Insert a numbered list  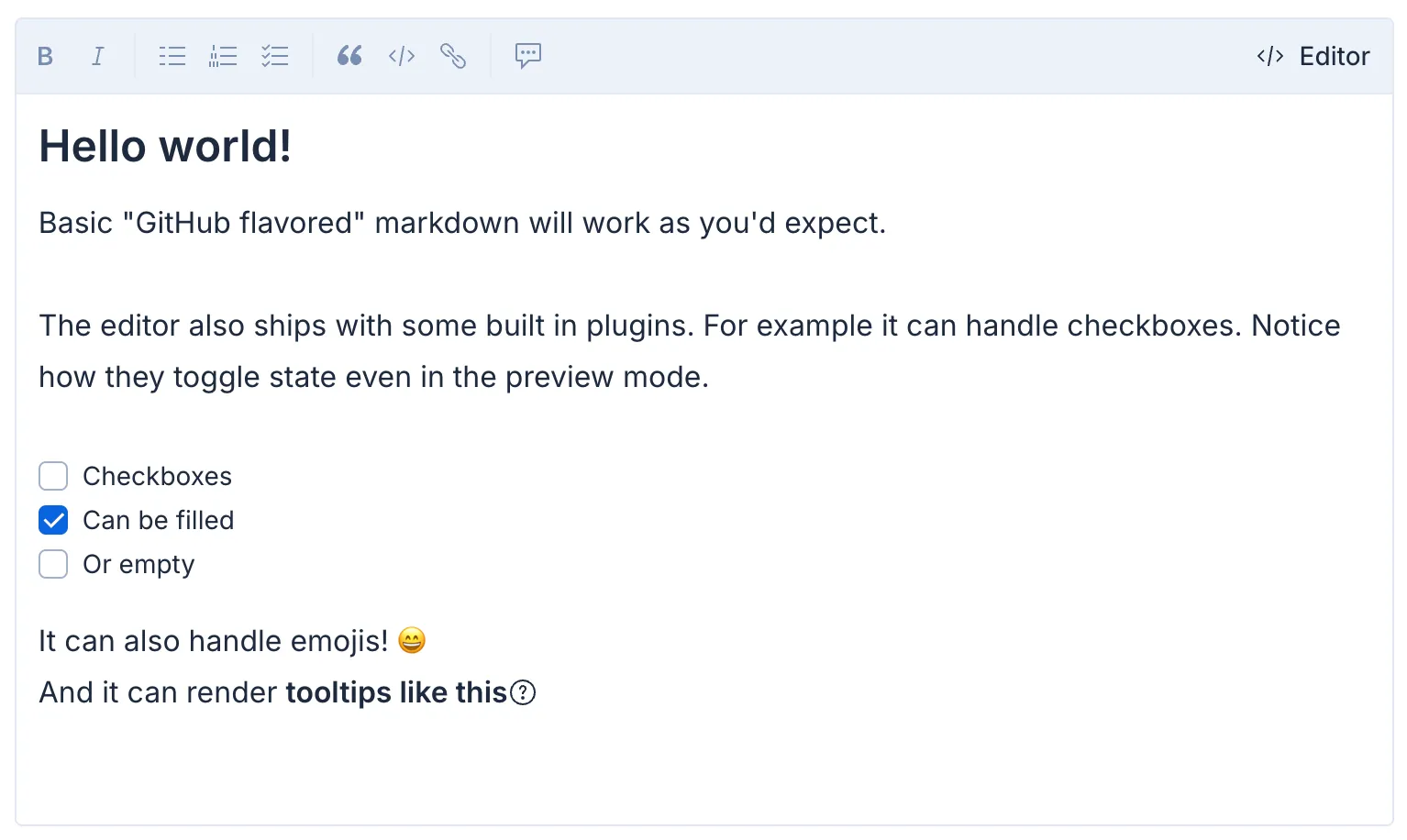[x=223, y=57]
